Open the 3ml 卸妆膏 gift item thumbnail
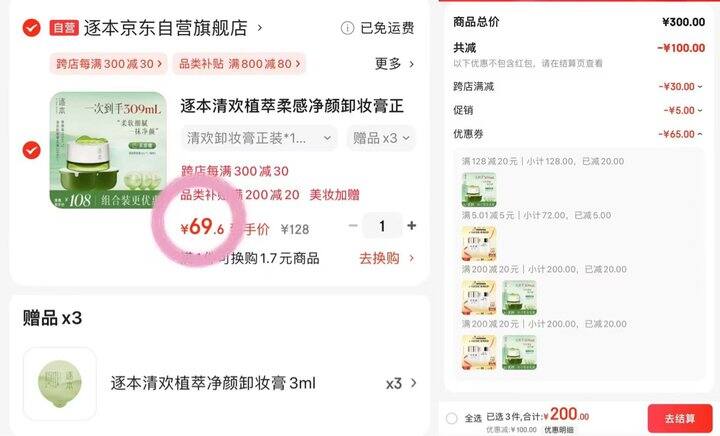This screenshot has width=720, height=436. (x=60, y=384)
